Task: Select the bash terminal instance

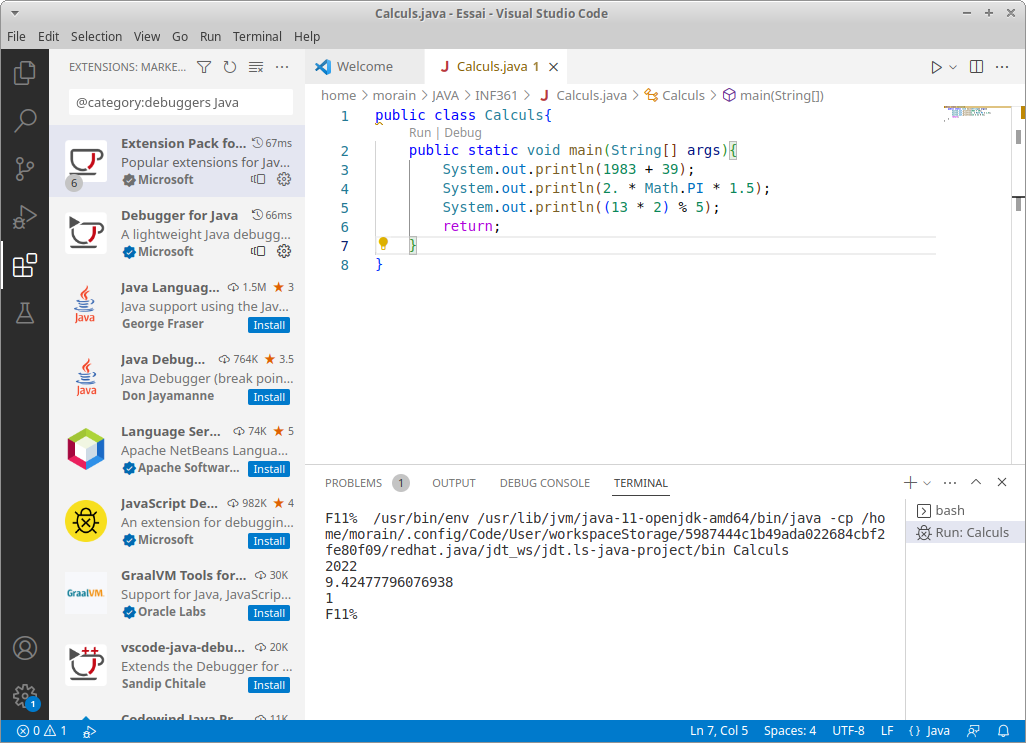Action: 966,511
